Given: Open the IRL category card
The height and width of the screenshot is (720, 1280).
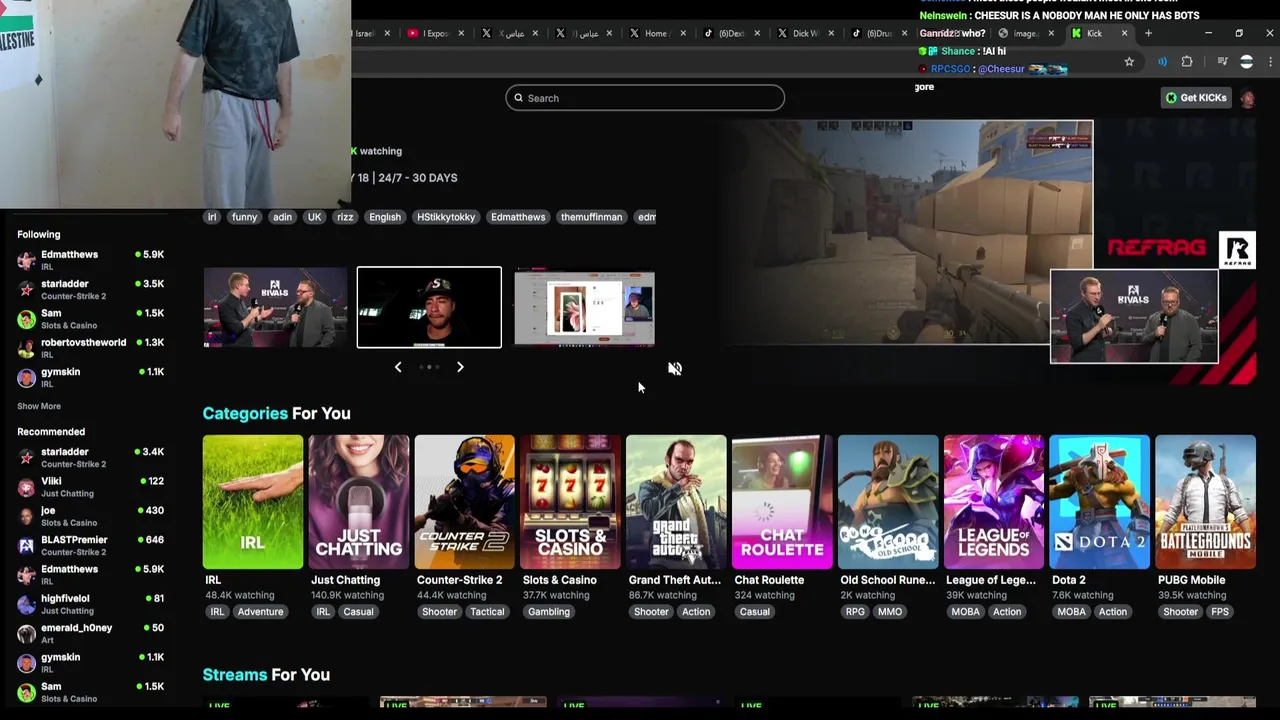Looking at the screenshot, I should point(252,502).
